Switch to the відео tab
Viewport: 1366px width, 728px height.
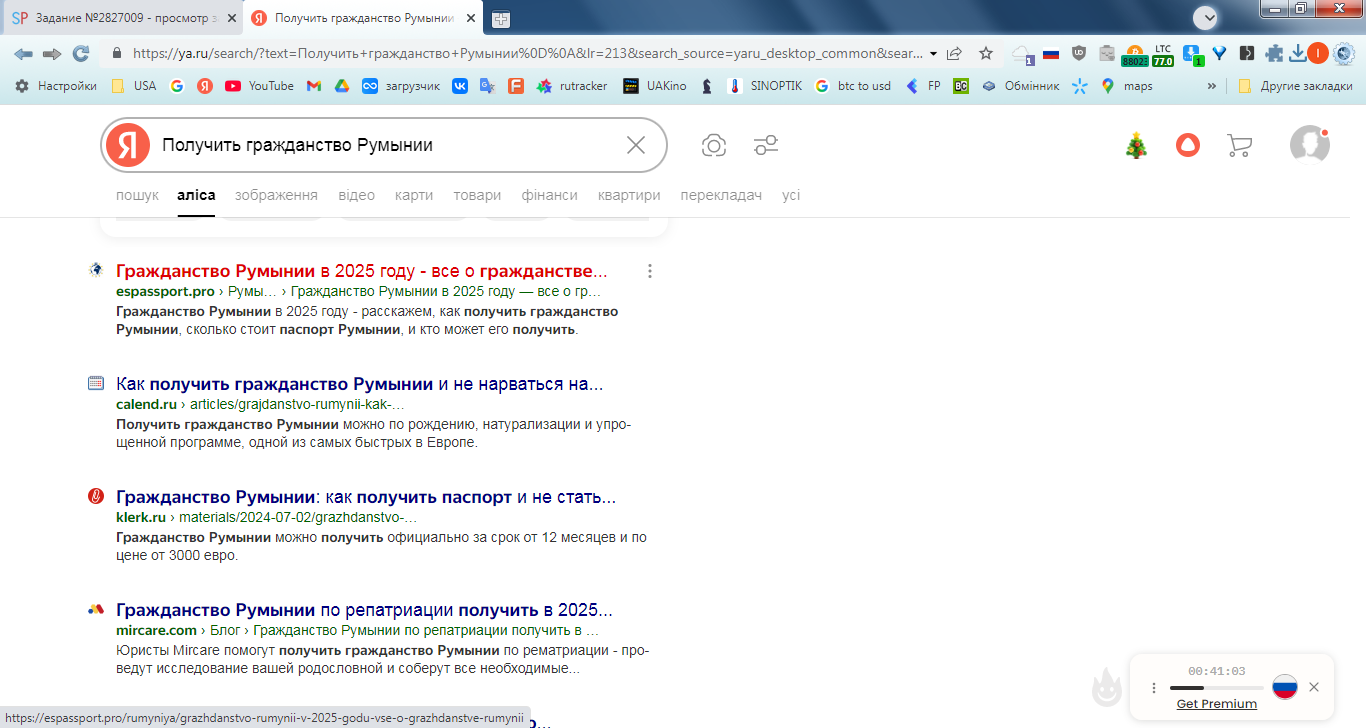356,195
